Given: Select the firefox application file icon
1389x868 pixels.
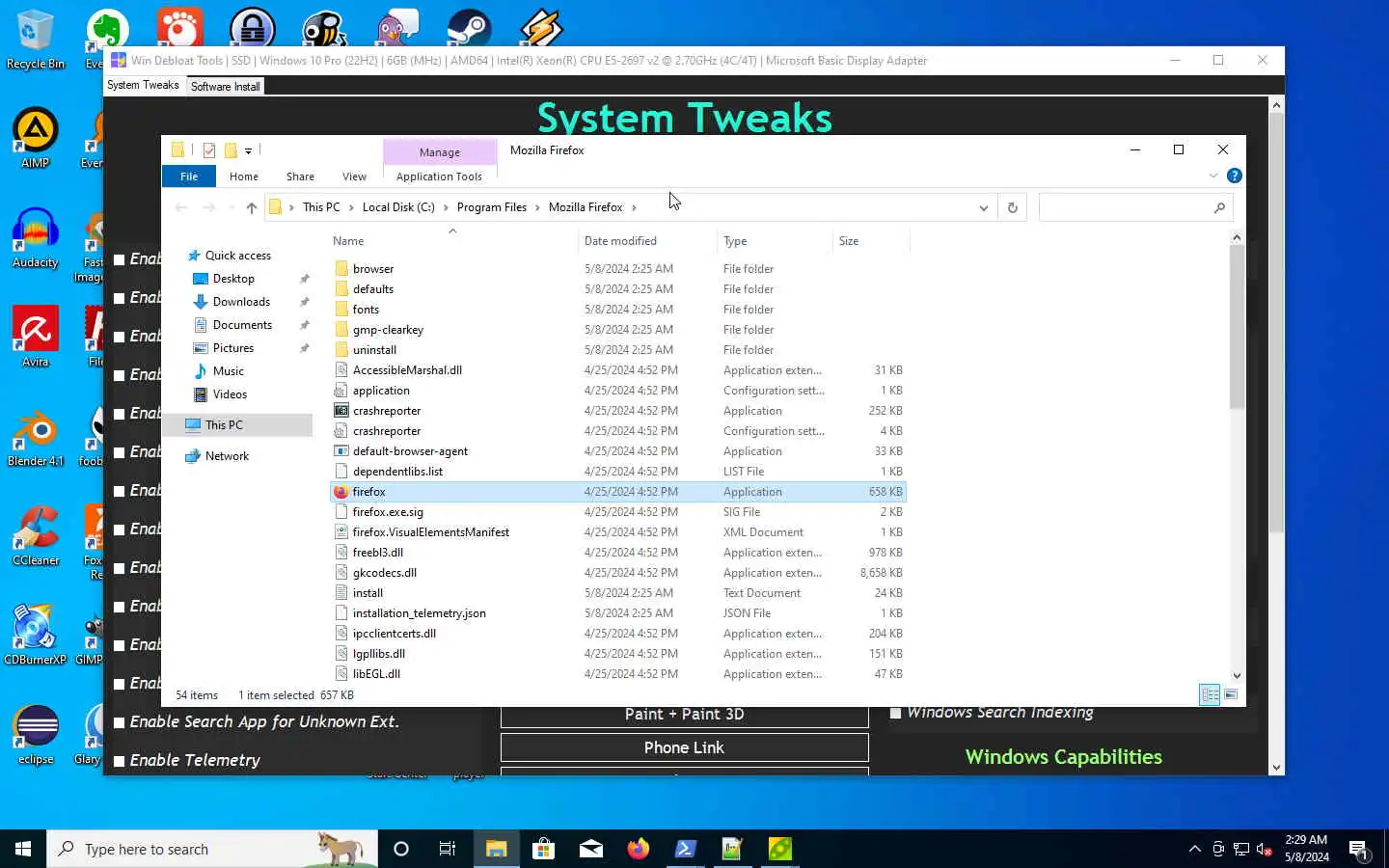Looking at the screenshot, I should point(340,492).
